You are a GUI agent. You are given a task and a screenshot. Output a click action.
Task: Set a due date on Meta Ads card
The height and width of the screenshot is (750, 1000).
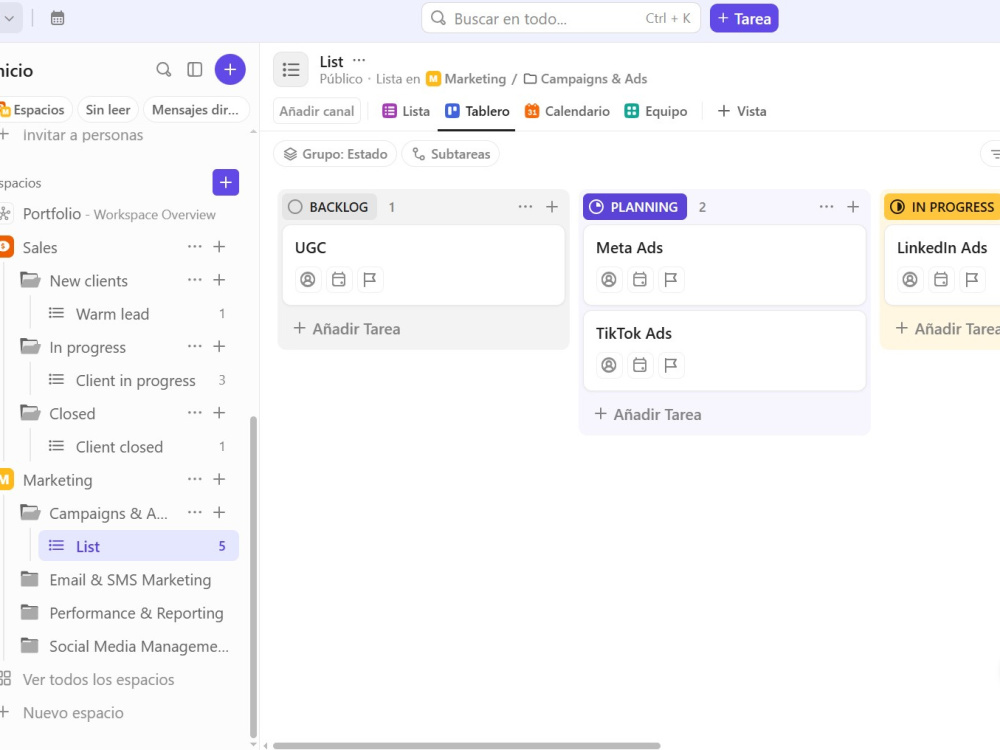click(x=640, y=279)
